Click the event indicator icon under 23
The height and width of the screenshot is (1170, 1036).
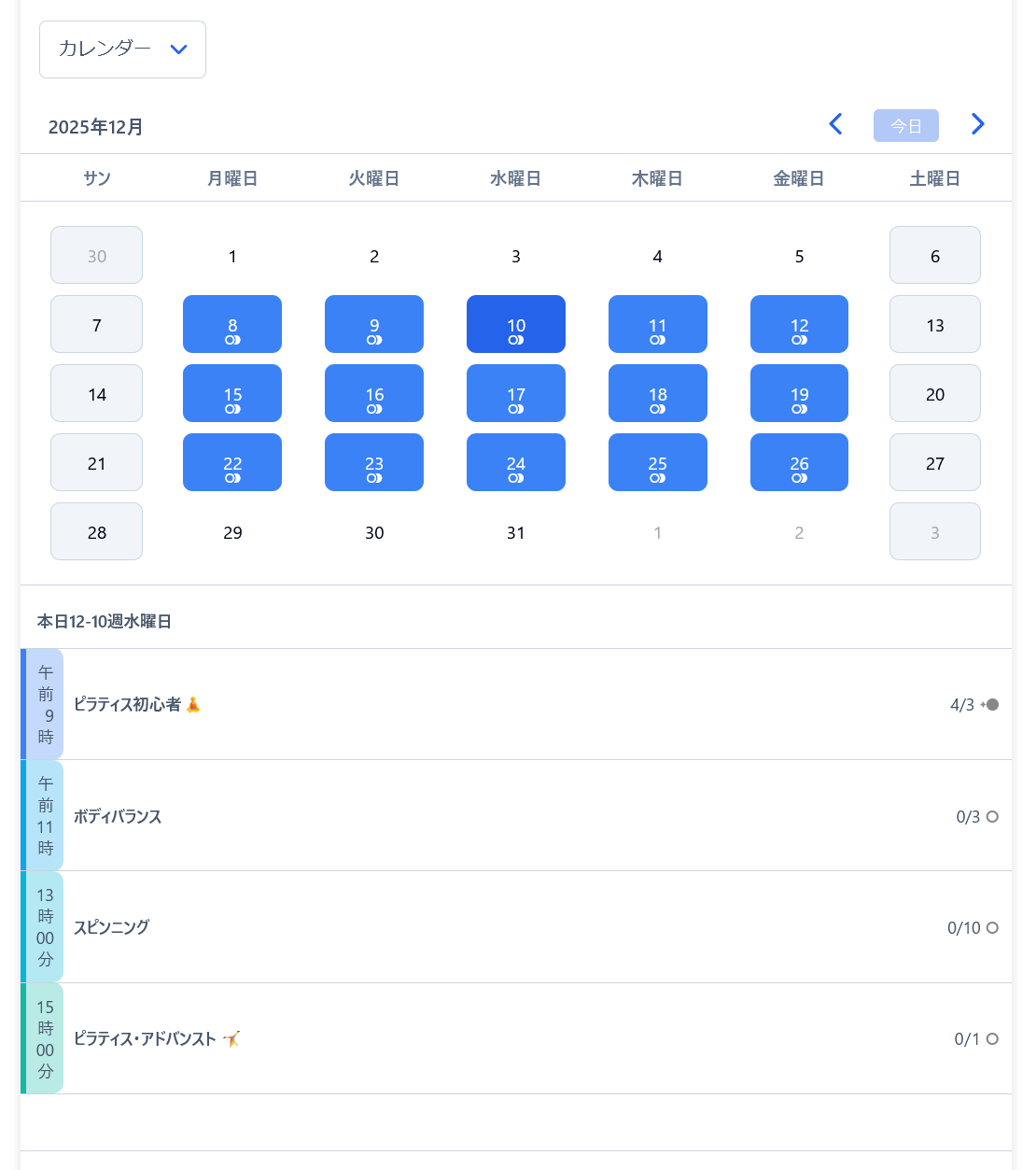point(374,478)
